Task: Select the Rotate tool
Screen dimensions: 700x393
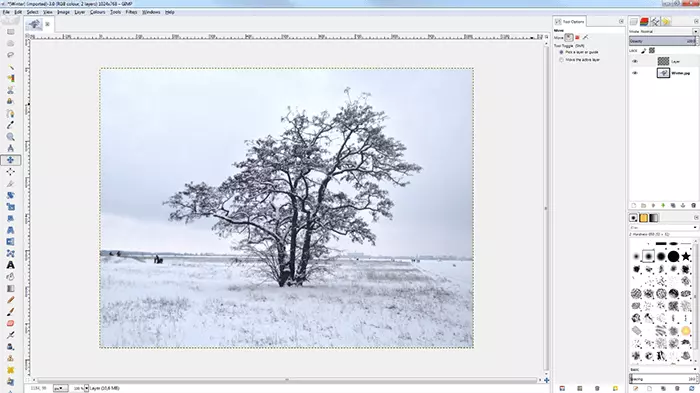Action: [10, 195]
